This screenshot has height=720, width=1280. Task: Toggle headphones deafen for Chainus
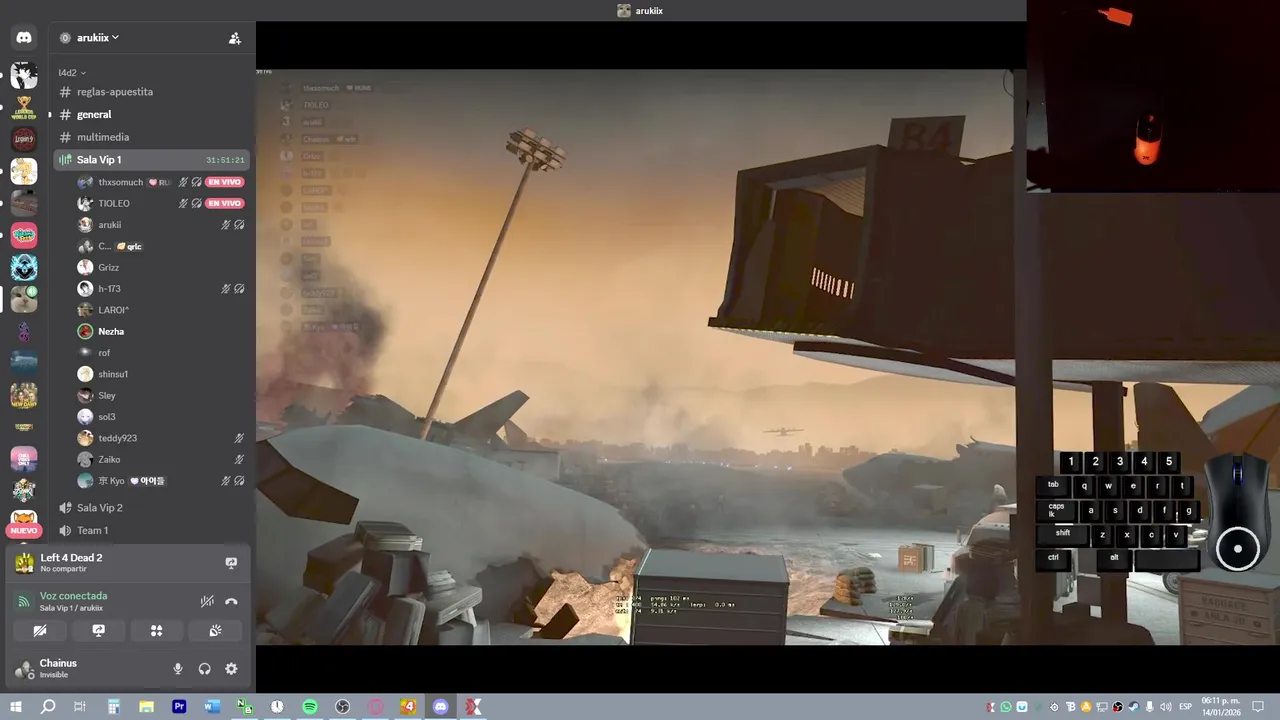pos(204,669)
